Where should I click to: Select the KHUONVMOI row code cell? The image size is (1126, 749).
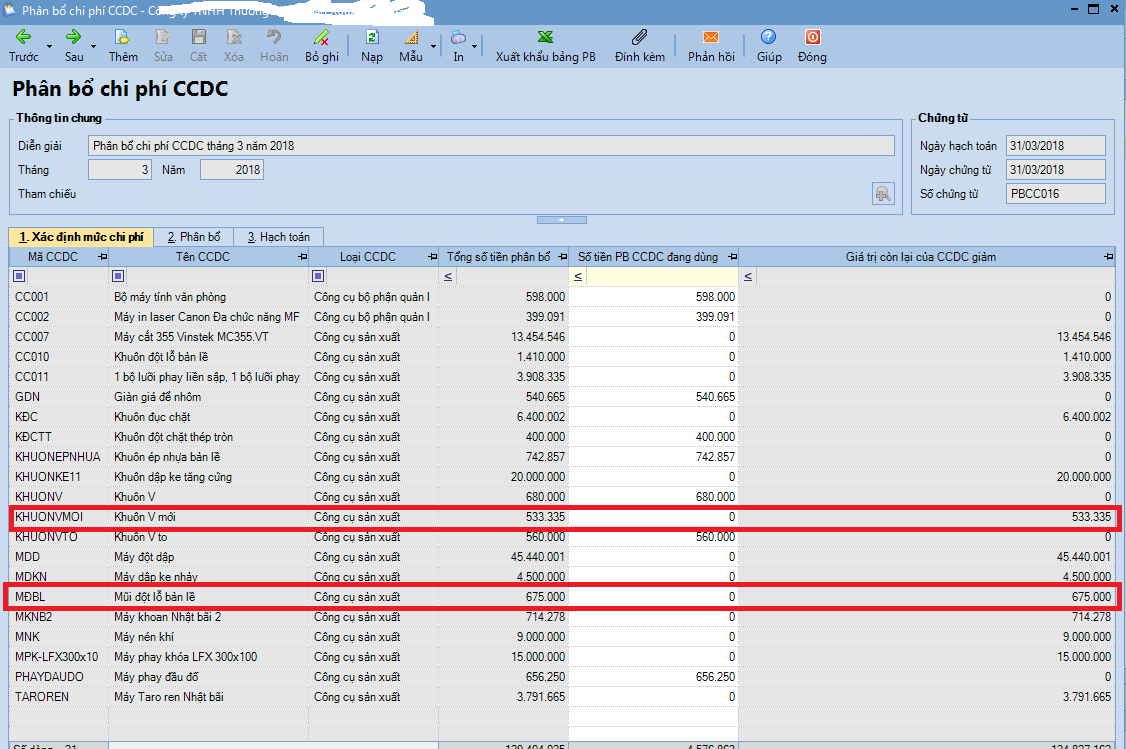click(x=59, y=517)
